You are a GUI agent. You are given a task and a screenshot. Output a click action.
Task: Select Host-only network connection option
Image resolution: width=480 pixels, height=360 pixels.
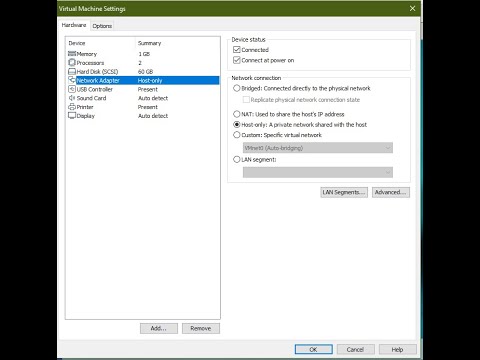click(x=237, y=124)
